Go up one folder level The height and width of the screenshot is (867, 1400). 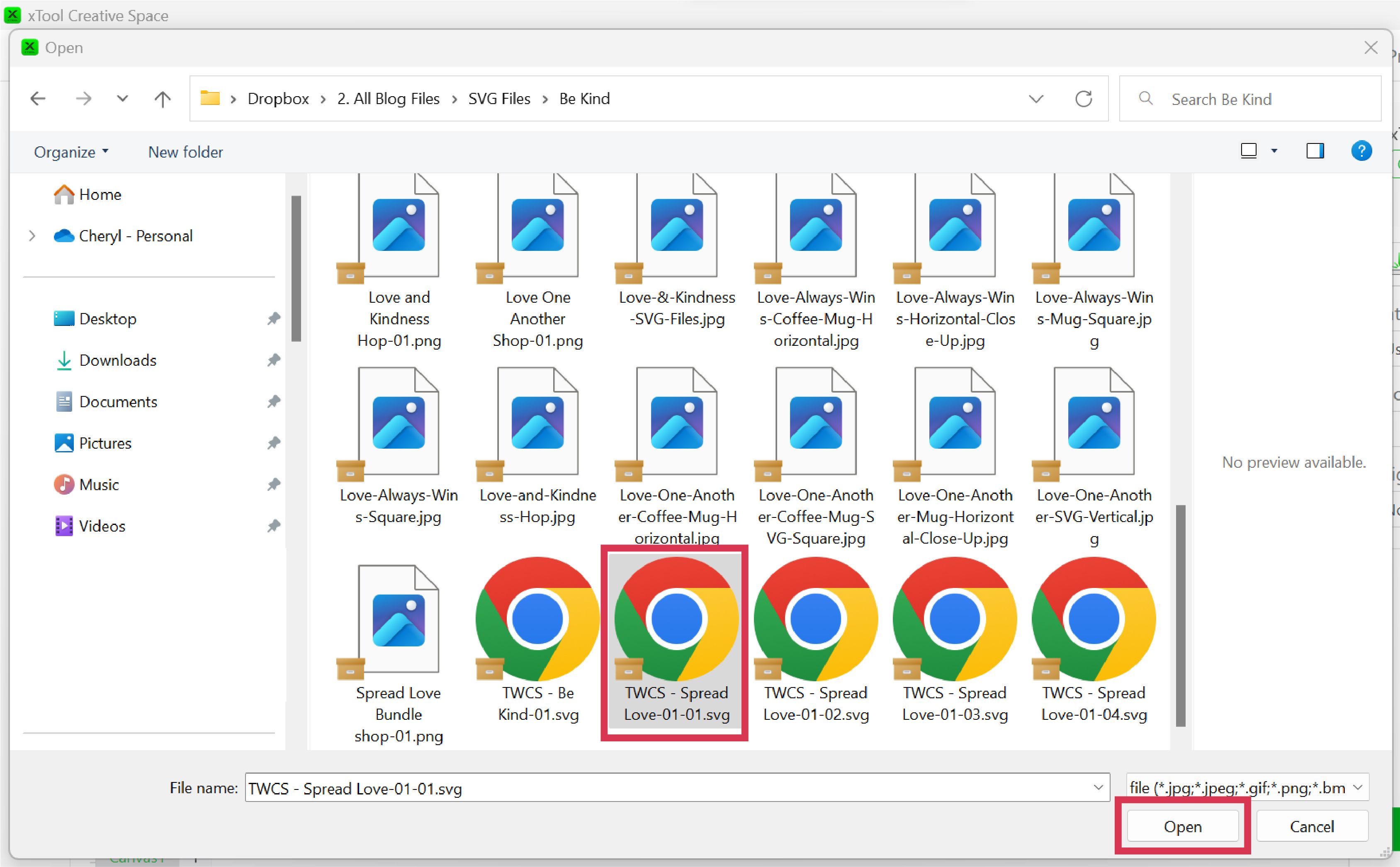coord(162,99)
